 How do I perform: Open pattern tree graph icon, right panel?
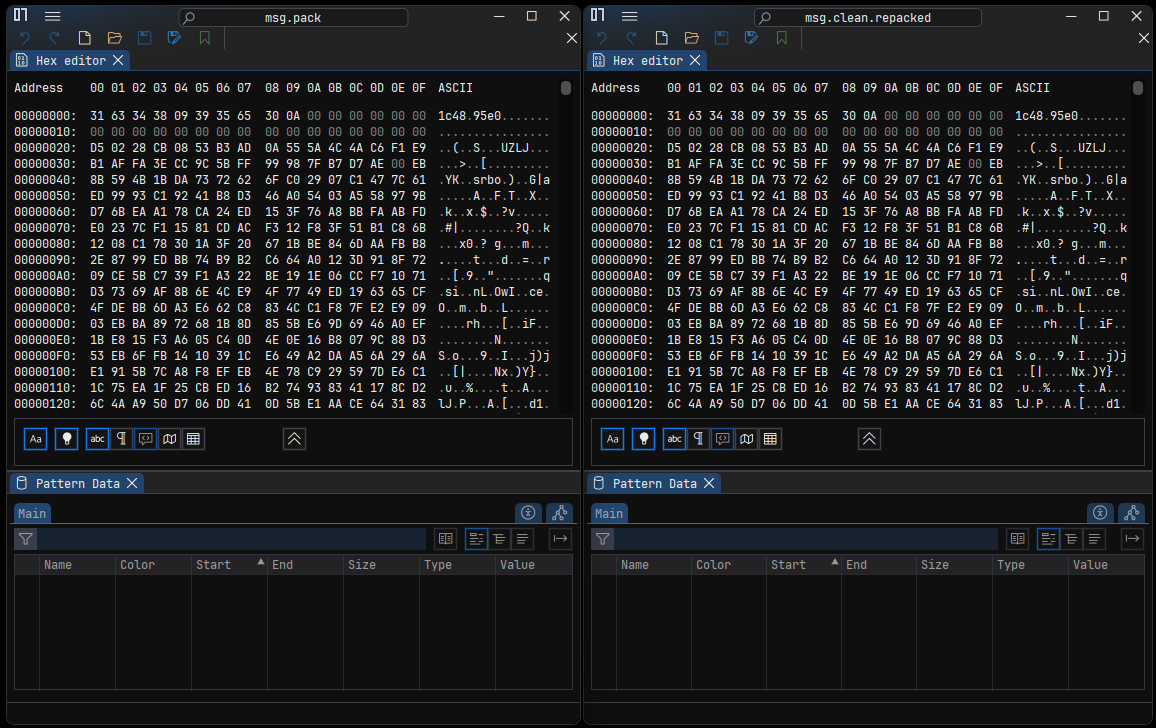tap(1132, 513)
